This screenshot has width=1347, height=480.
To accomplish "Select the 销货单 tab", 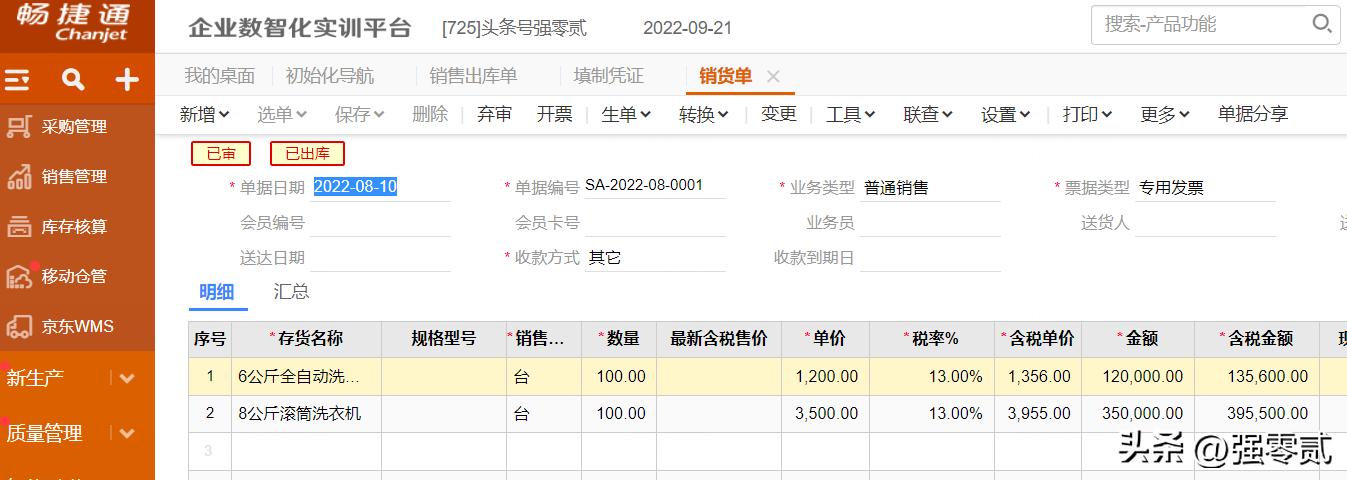I will pyautogui.click(x=725, y=76).
